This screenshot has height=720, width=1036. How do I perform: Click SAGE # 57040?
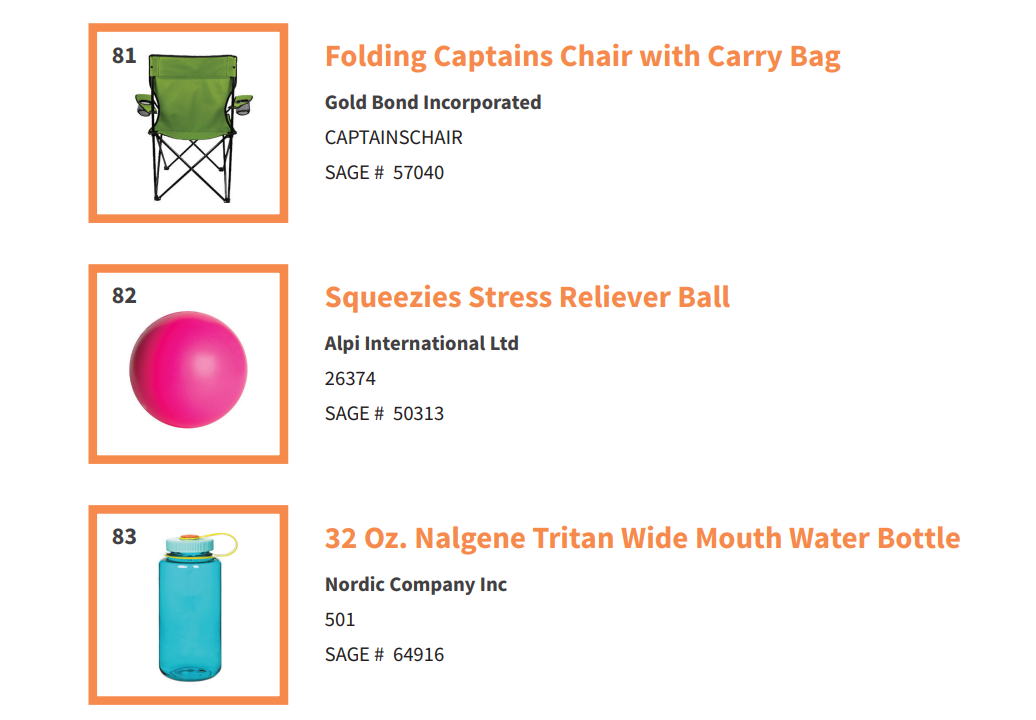(384, 172)
